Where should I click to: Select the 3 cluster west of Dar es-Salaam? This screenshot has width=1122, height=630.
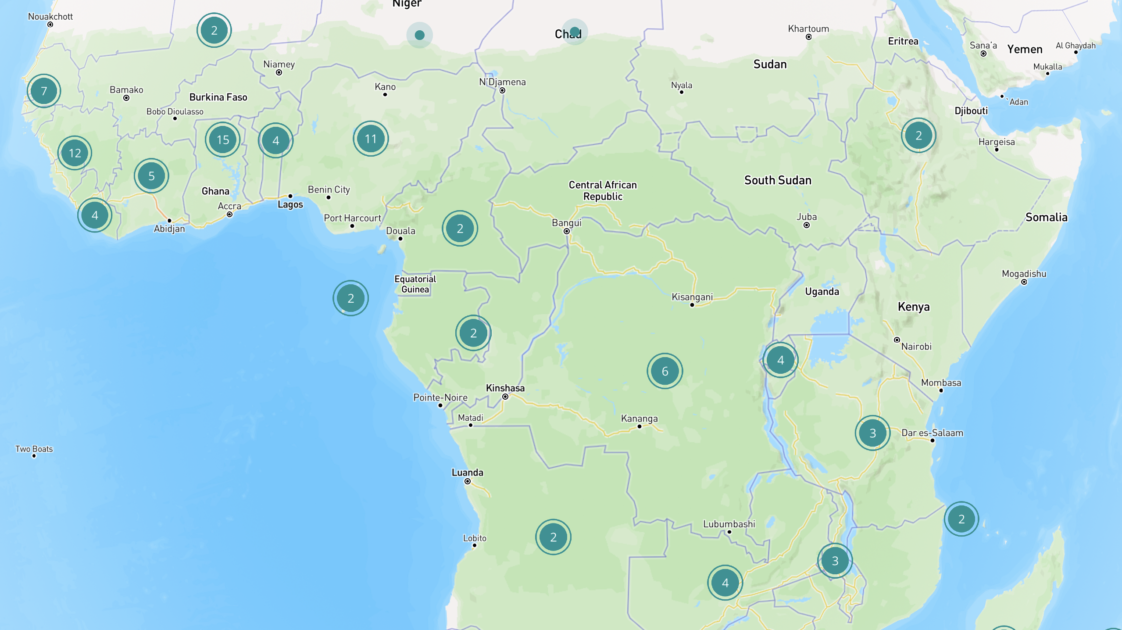[872, 433]
